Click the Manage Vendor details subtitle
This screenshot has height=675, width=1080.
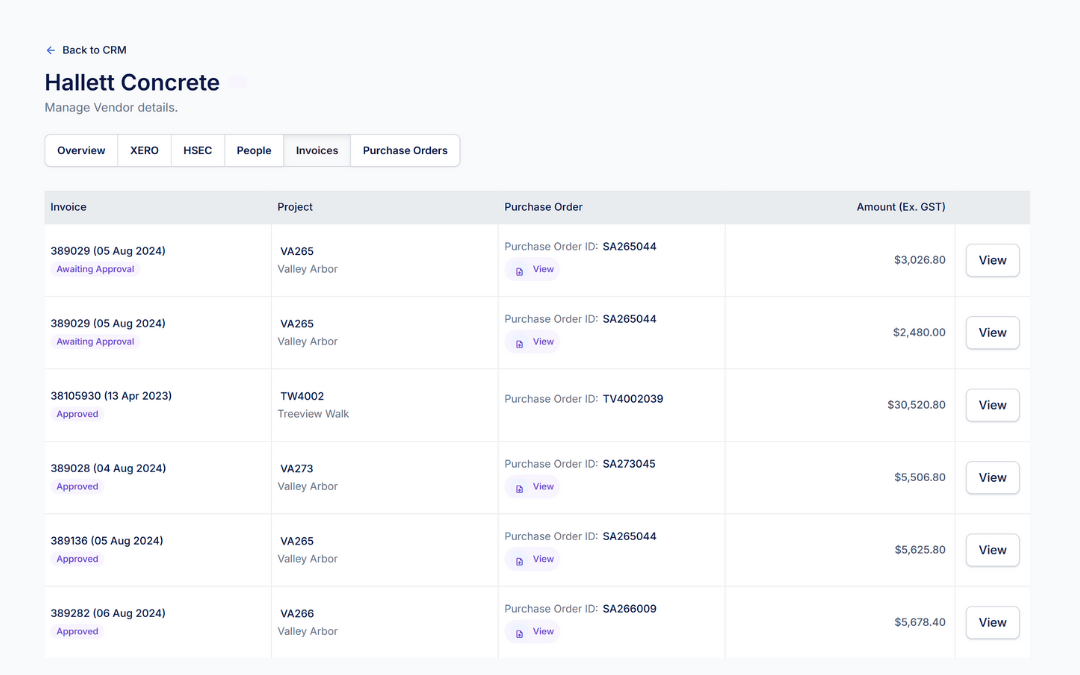pos(111,107)
